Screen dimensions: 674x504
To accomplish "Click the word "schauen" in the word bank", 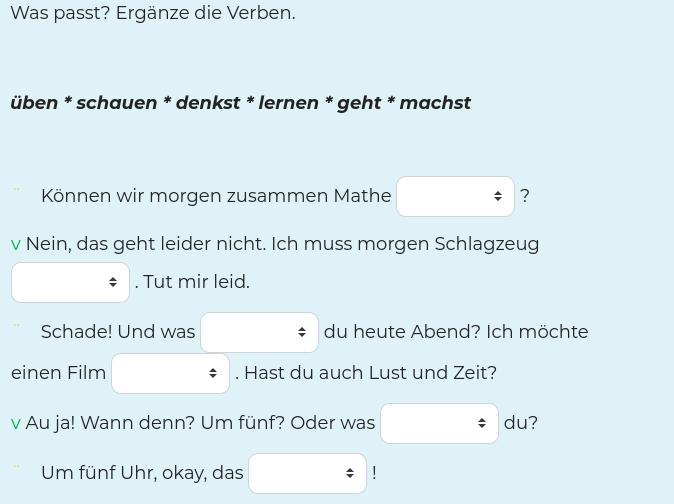I will [117, 103].
